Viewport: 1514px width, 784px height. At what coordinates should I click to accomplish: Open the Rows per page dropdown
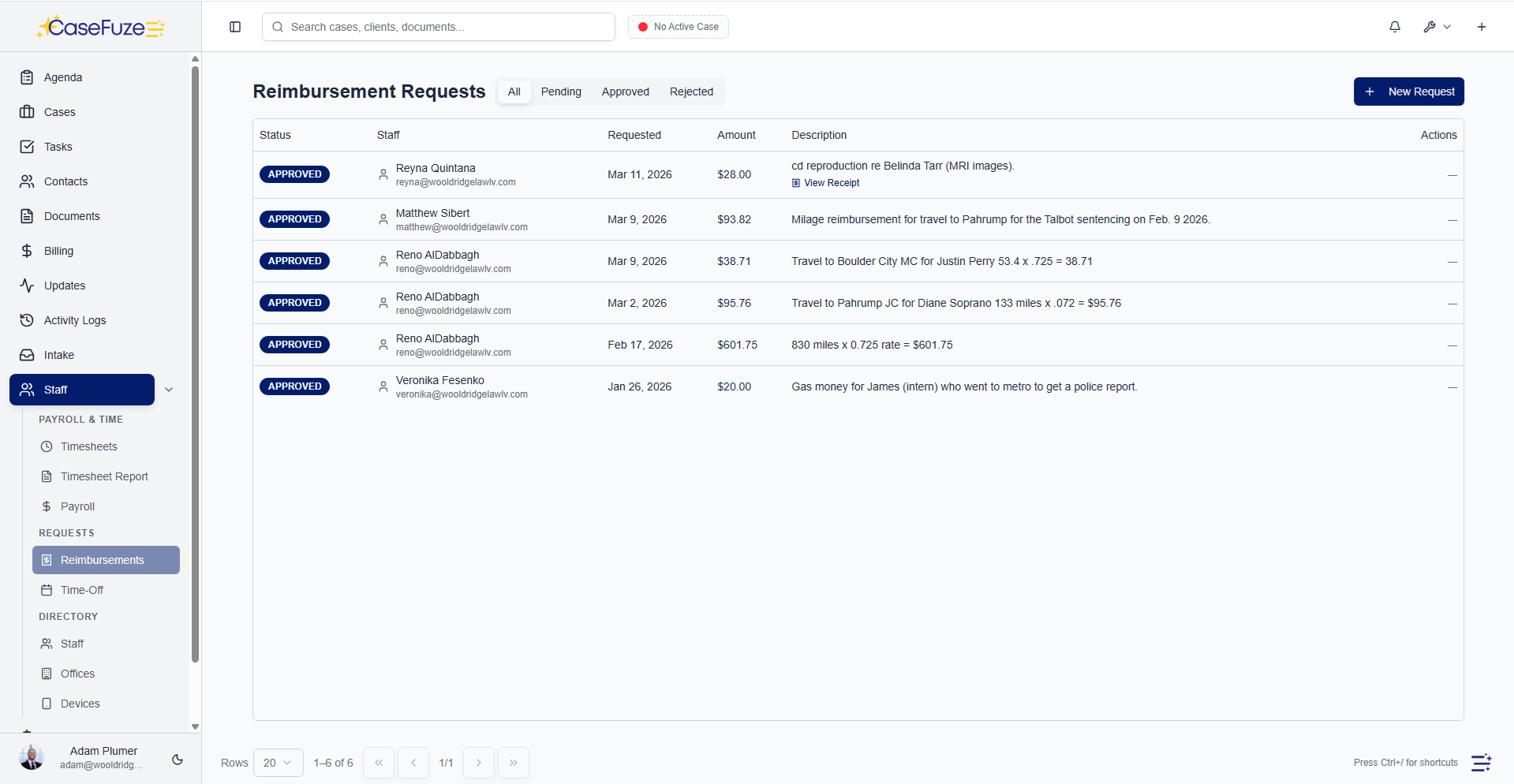click(x=277, y=762)
